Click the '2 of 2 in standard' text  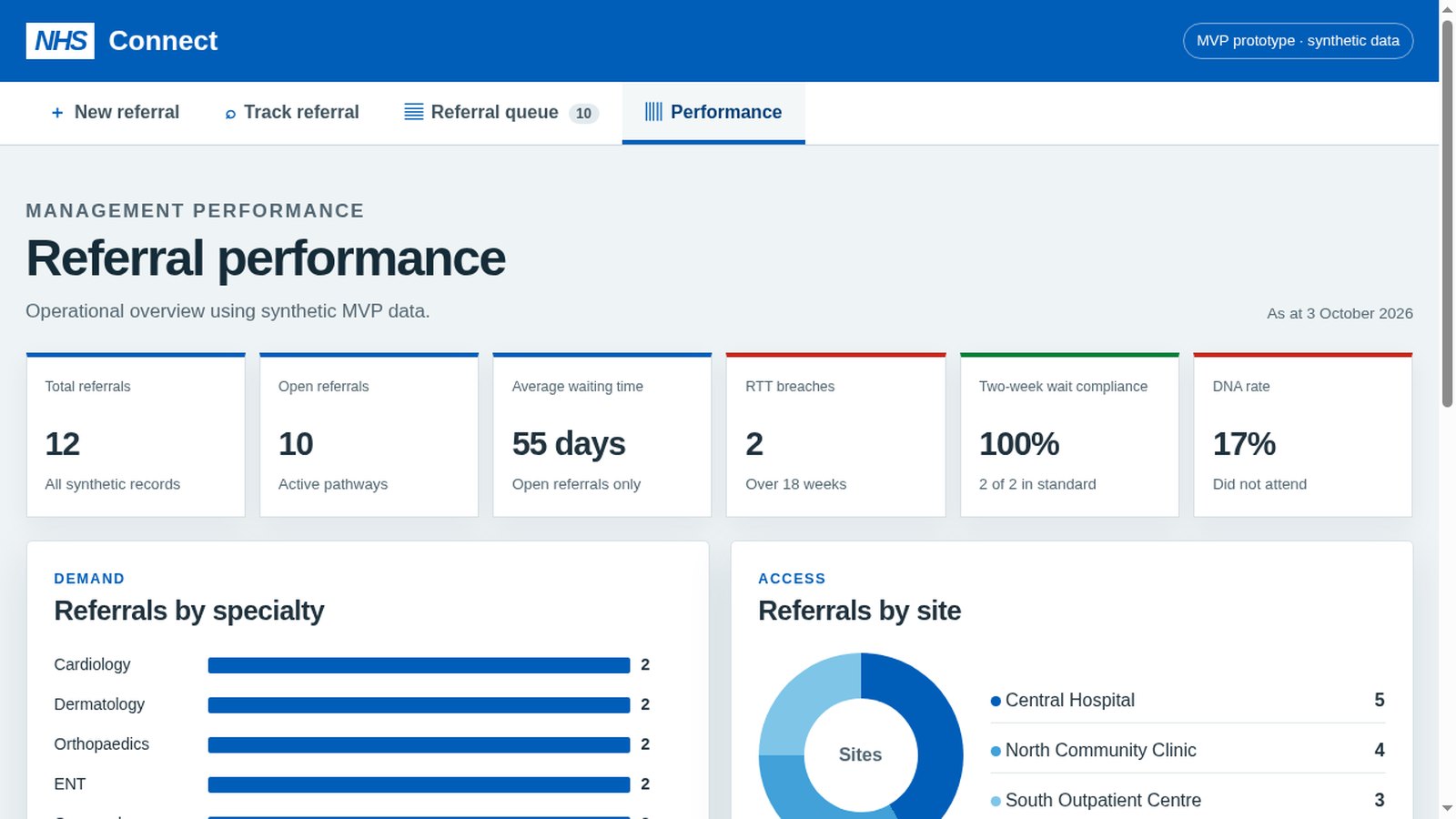click(x=1037, y=484)
